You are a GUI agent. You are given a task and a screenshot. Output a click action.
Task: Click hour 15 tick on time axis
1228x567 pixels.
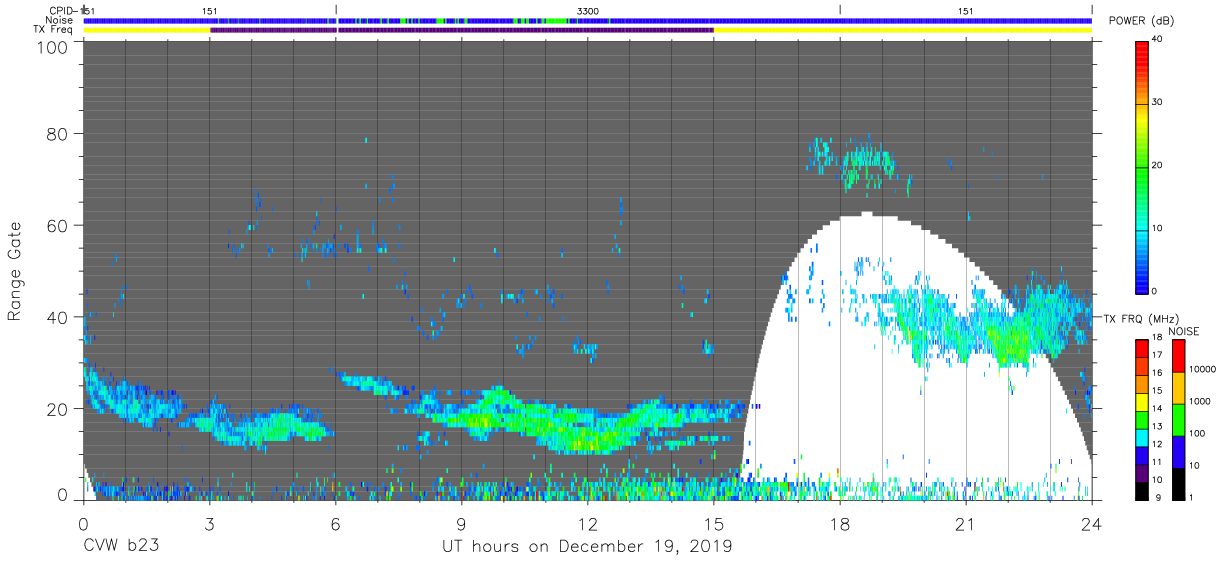(x=714, y=522)
